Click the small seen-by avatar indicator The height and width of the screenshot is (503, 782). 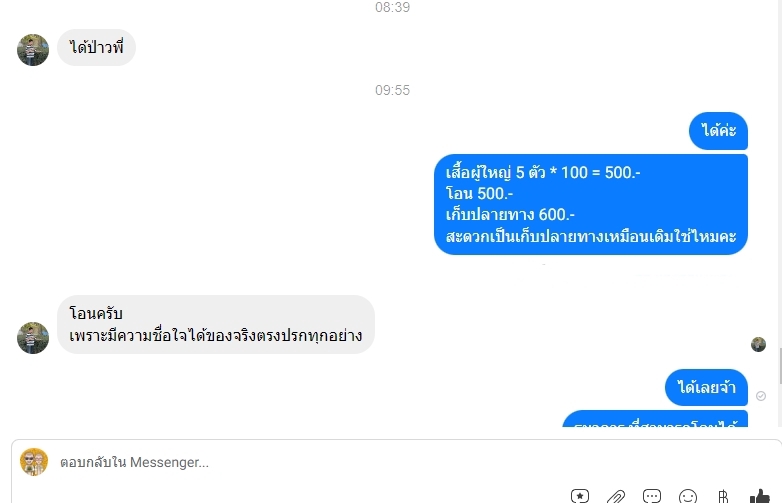coord(759,344)
